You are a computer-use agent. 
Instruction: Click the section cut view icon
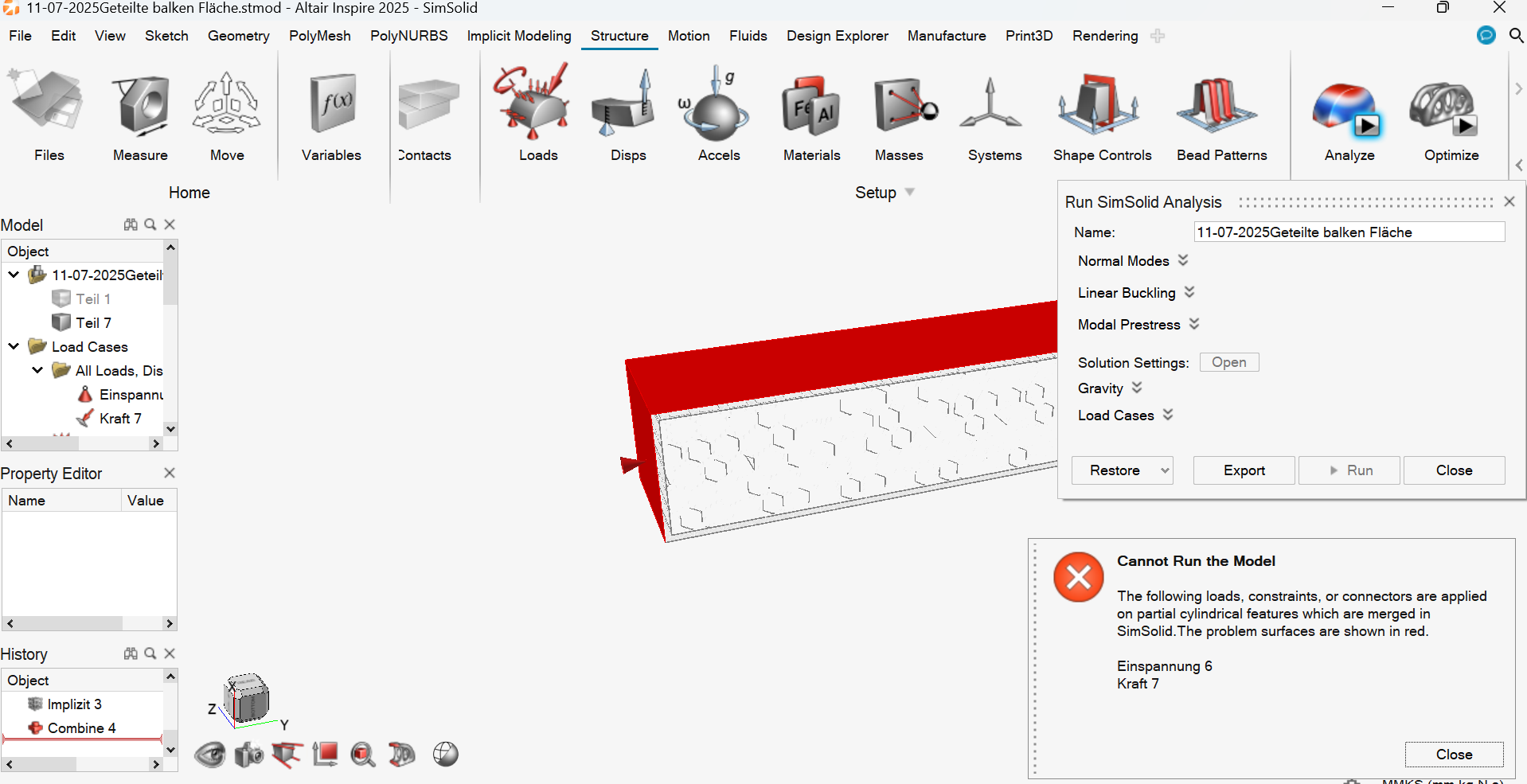(x=287, y=754)
